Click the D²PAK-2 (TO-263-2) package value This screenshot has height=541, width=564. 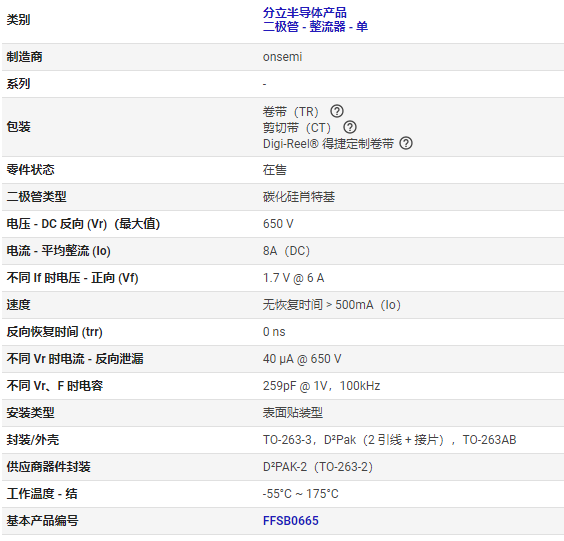(318, 467)
